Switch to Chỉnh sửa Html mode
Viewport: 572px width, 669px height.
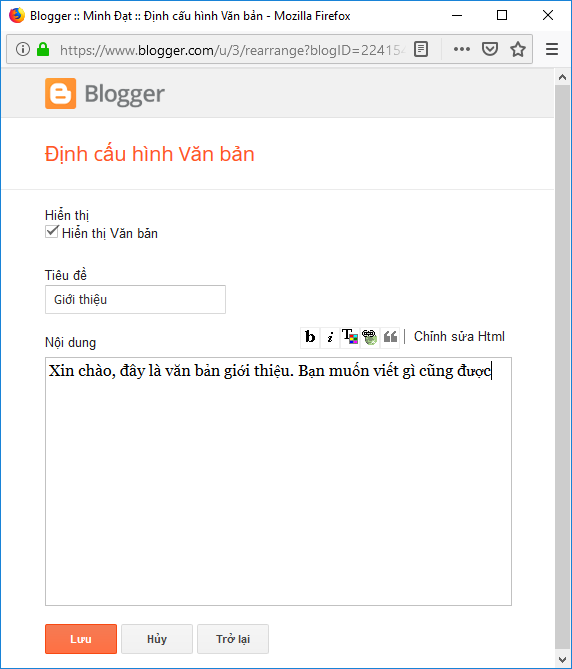coord(459,337)
